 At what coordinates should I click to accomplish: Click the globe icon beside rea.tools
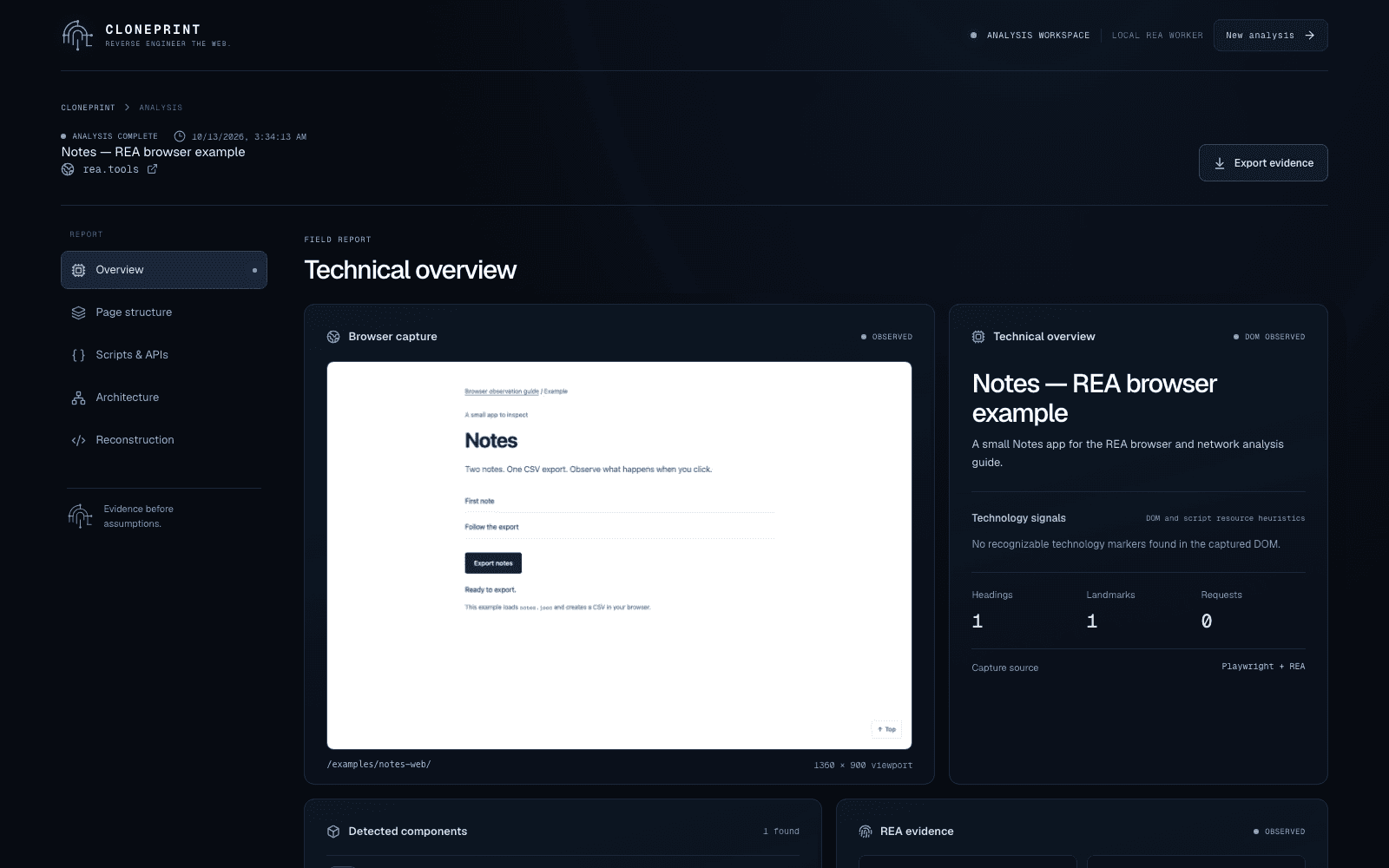pyautogui.click(x=68, y=169)
